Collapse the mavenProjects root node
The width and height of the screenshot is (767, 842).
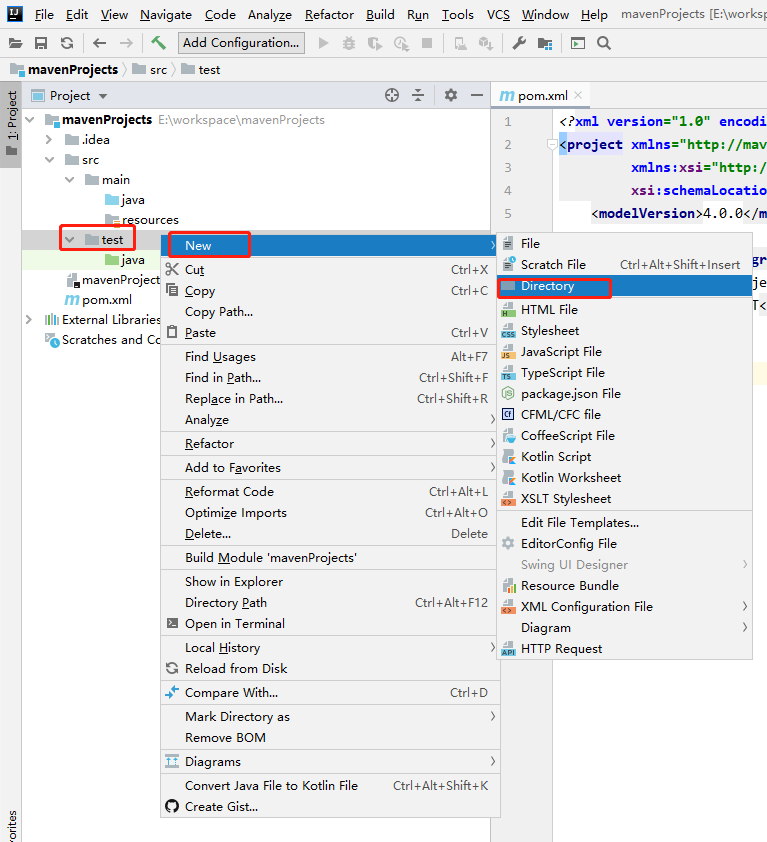[x=30, y=120]
